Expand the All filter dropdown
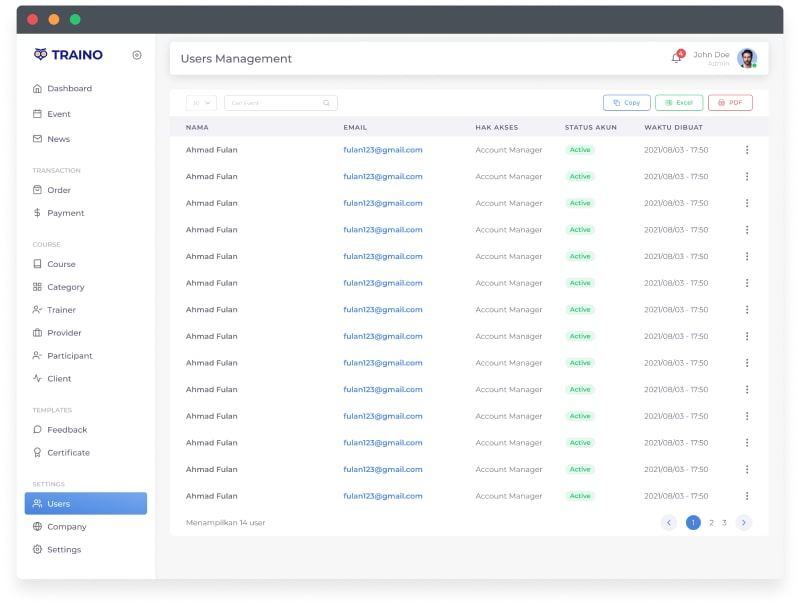This screenshot has width=800, height=608. 201,103
